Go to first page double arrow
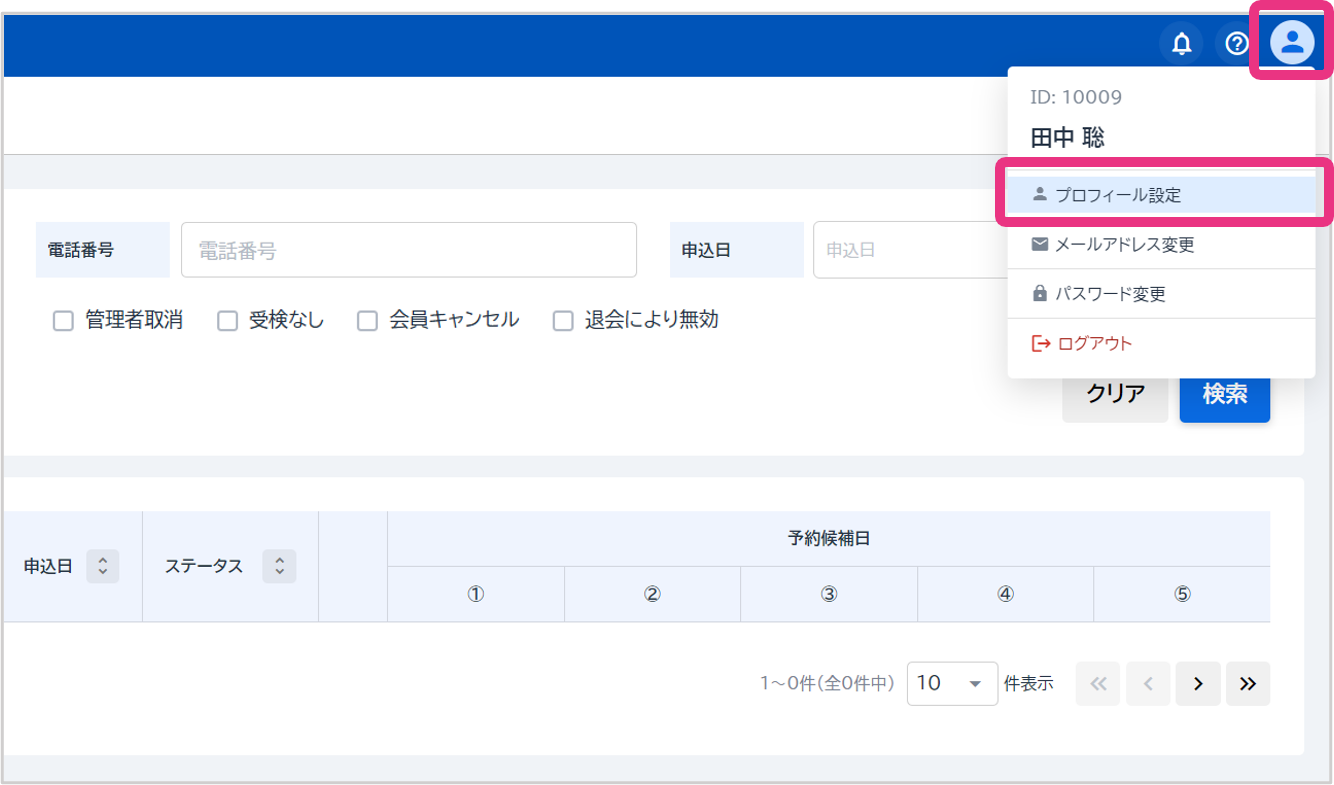1334x785 pixels. (x=1098, y=684)
